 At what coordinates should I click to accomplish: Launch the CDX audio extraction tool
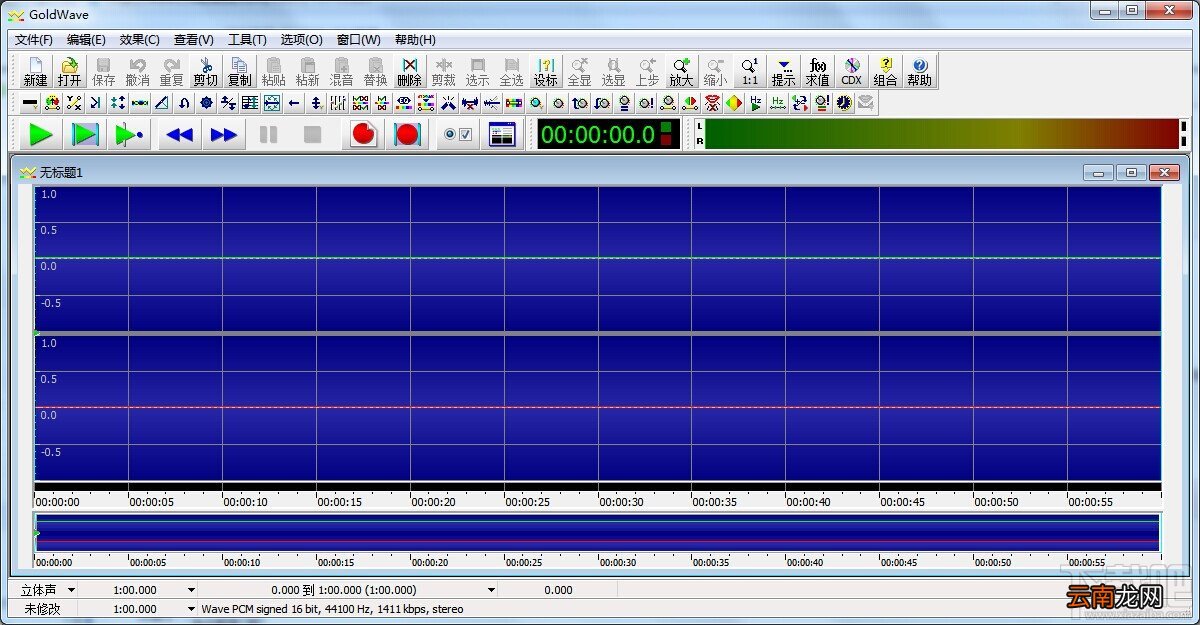coord(851,71)
